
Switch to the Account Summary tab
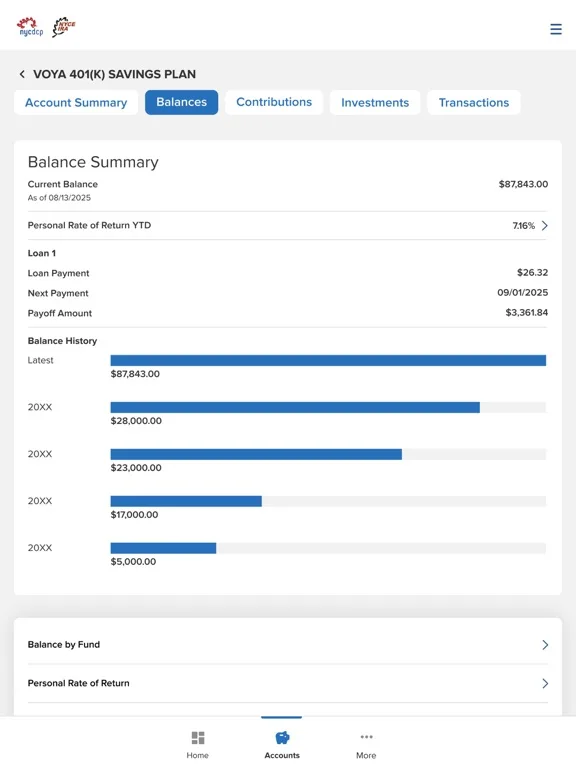pos(76,102)
